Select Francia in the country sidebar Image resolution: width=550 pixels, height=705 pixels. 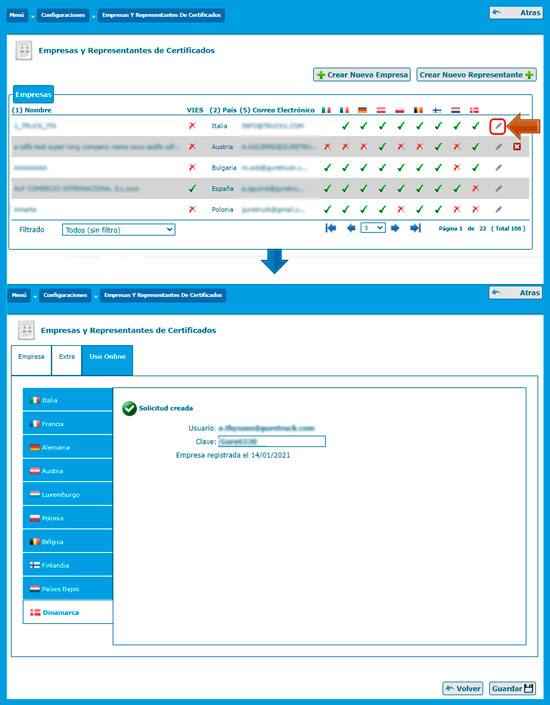click(67, 424)
